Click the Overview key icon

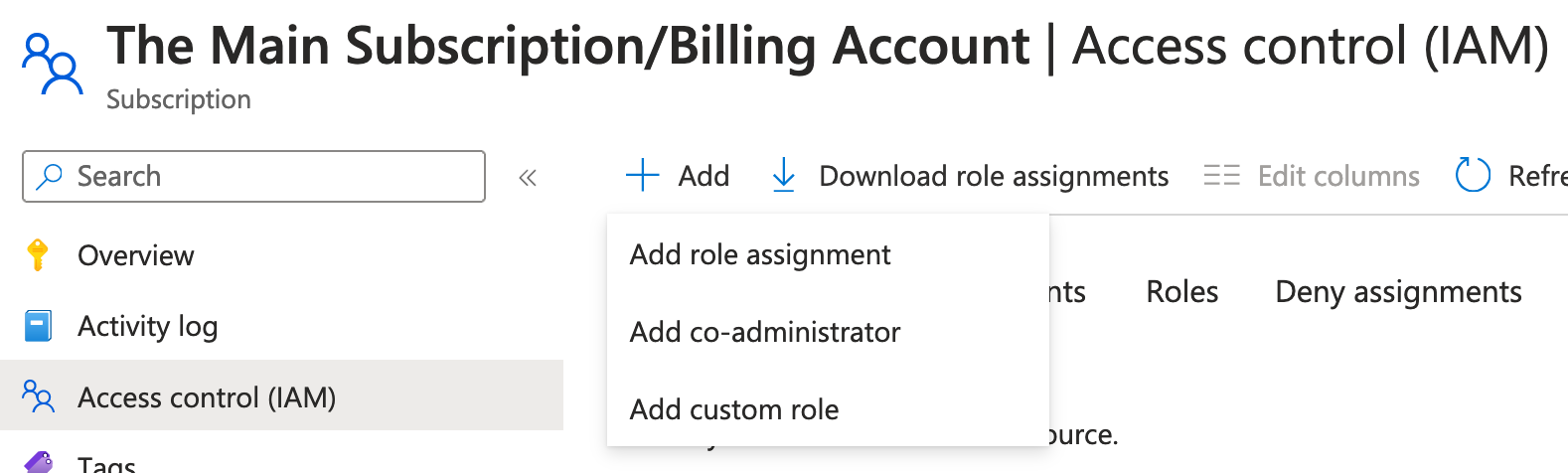point(38,255)
